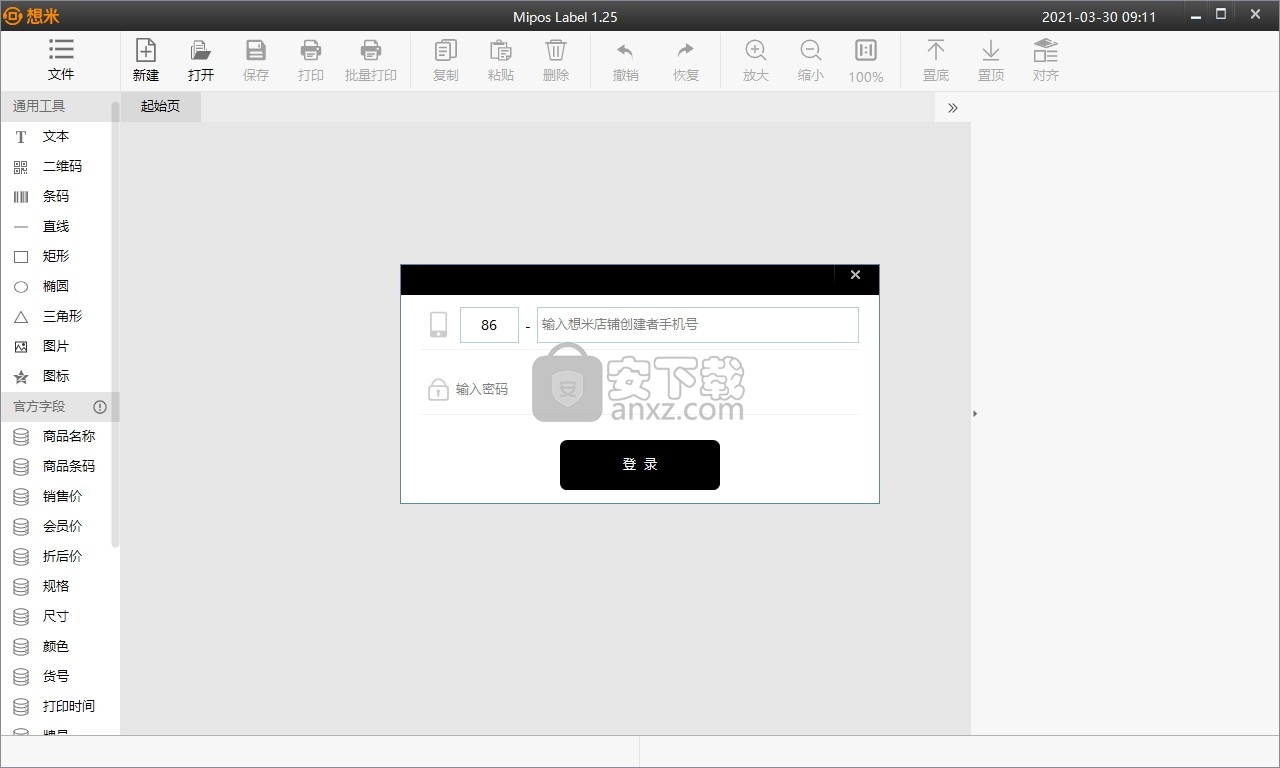Viewport: 1280px width, 768px height.
Task: Select the 图标 icon tool
Action: point(56,376)
